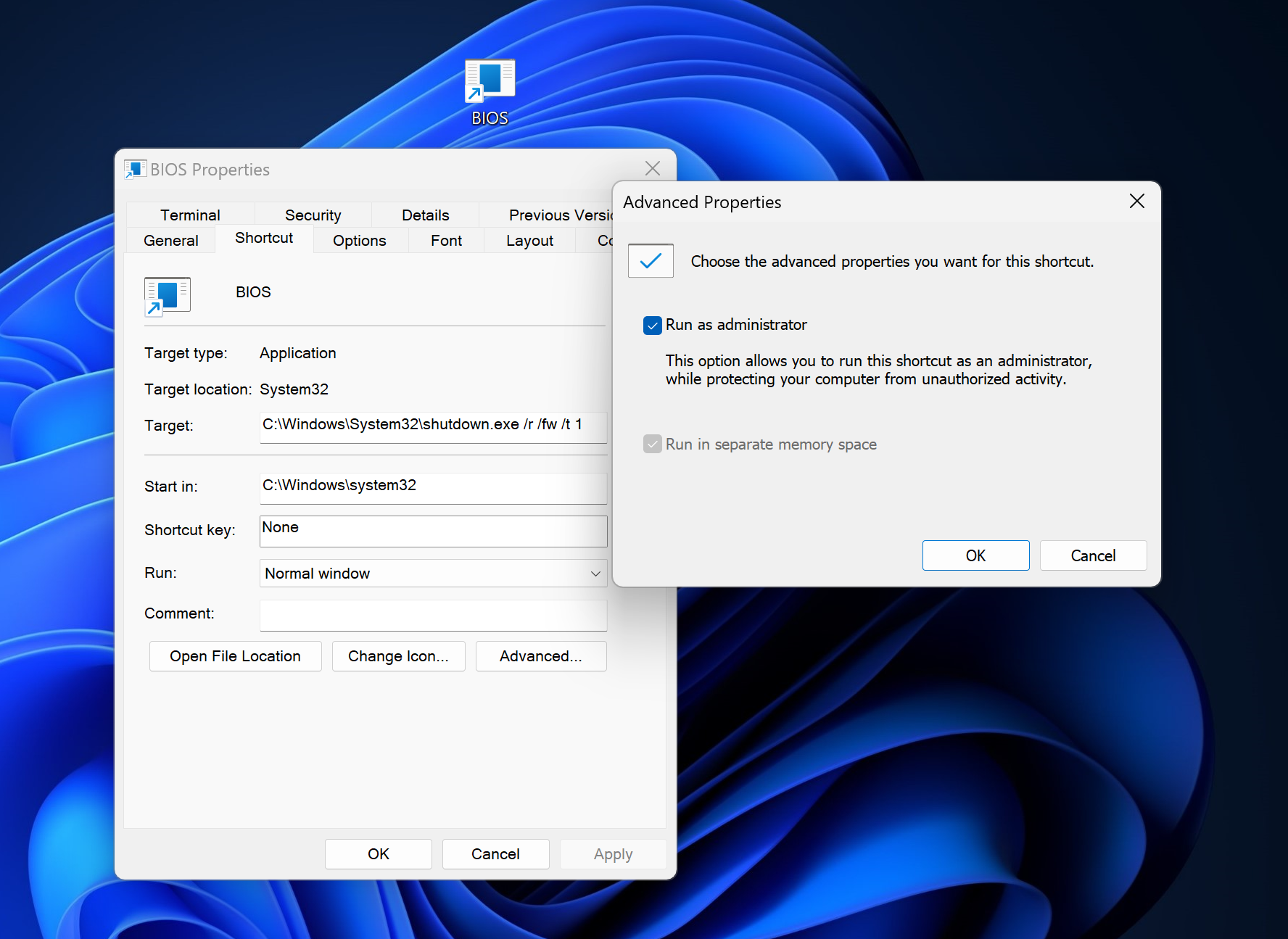This screenshot has height=939, width=1288.
Task: Switch to the Terminal tab
Action: (x=190, y=215)
